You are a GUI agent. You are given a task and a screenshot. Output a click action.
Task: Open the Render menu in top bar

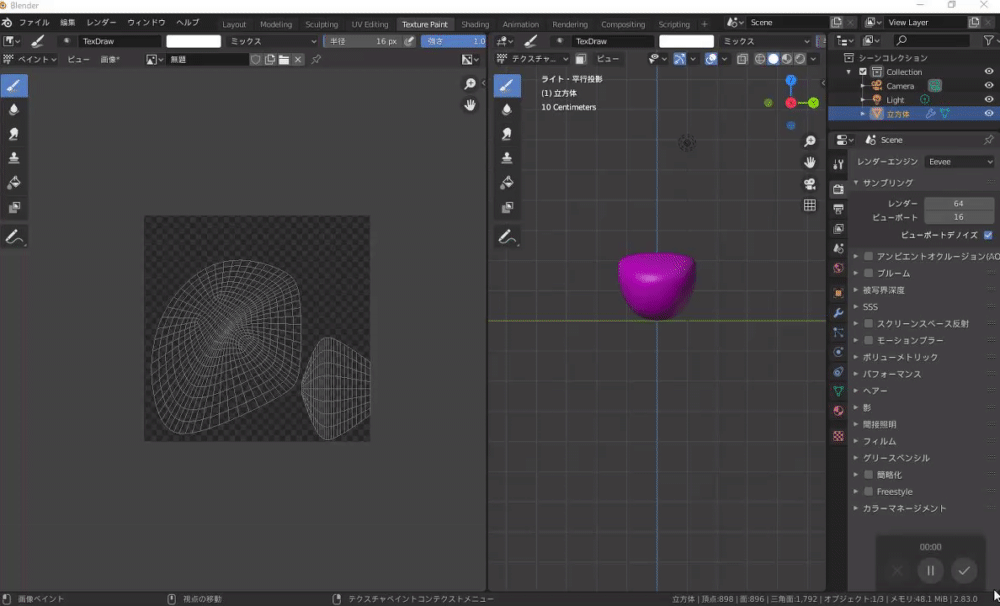point(101,22)
